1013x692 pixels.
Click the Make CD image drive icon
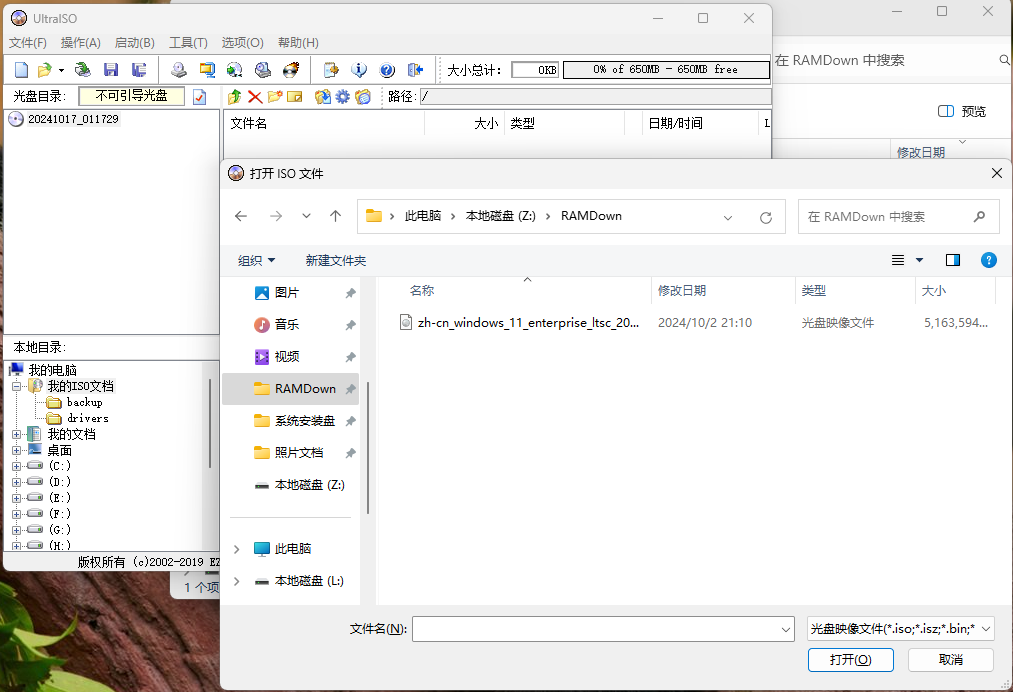point(179,70)
